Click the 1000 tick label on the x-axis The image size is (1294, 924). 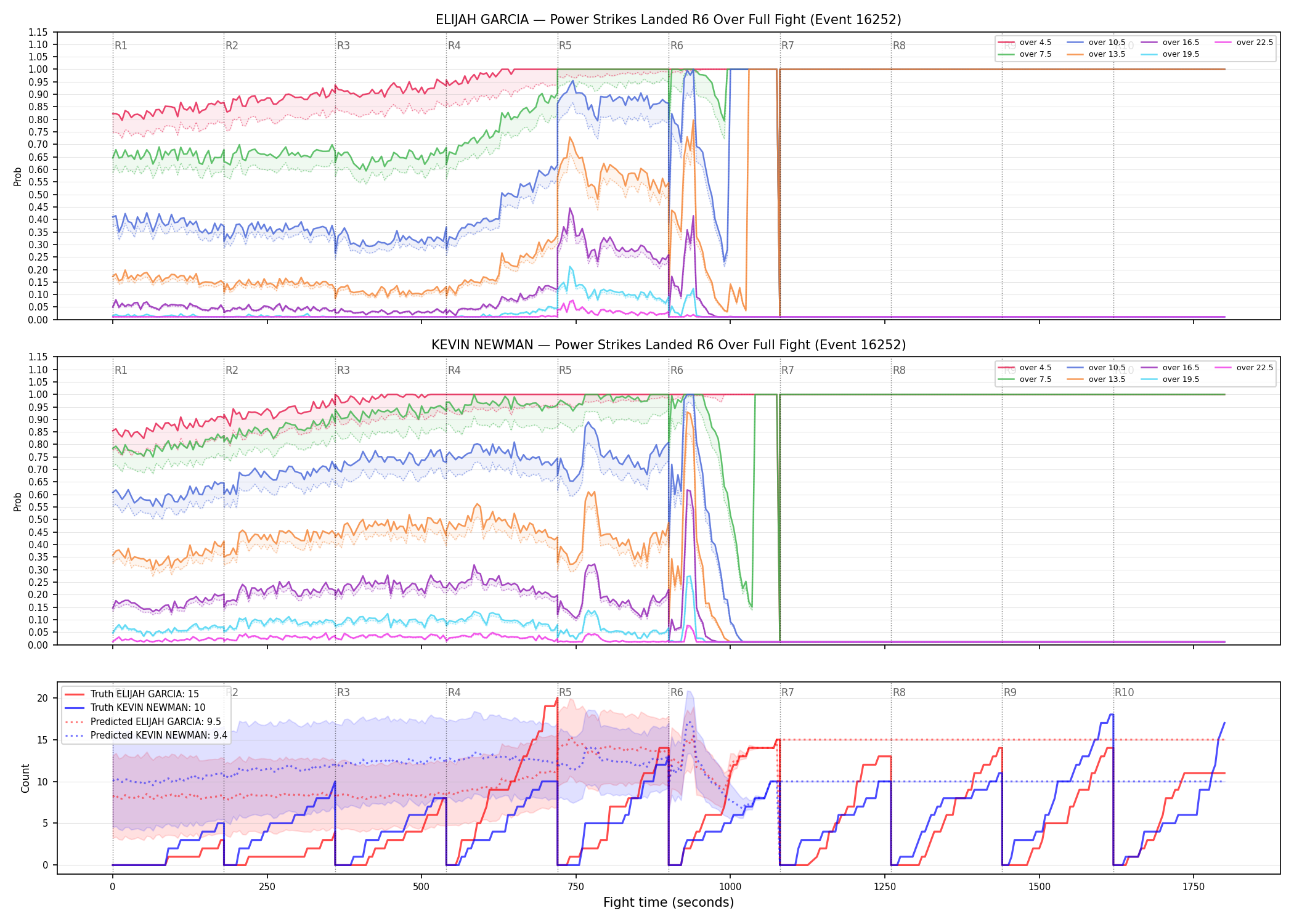point(730,886)
